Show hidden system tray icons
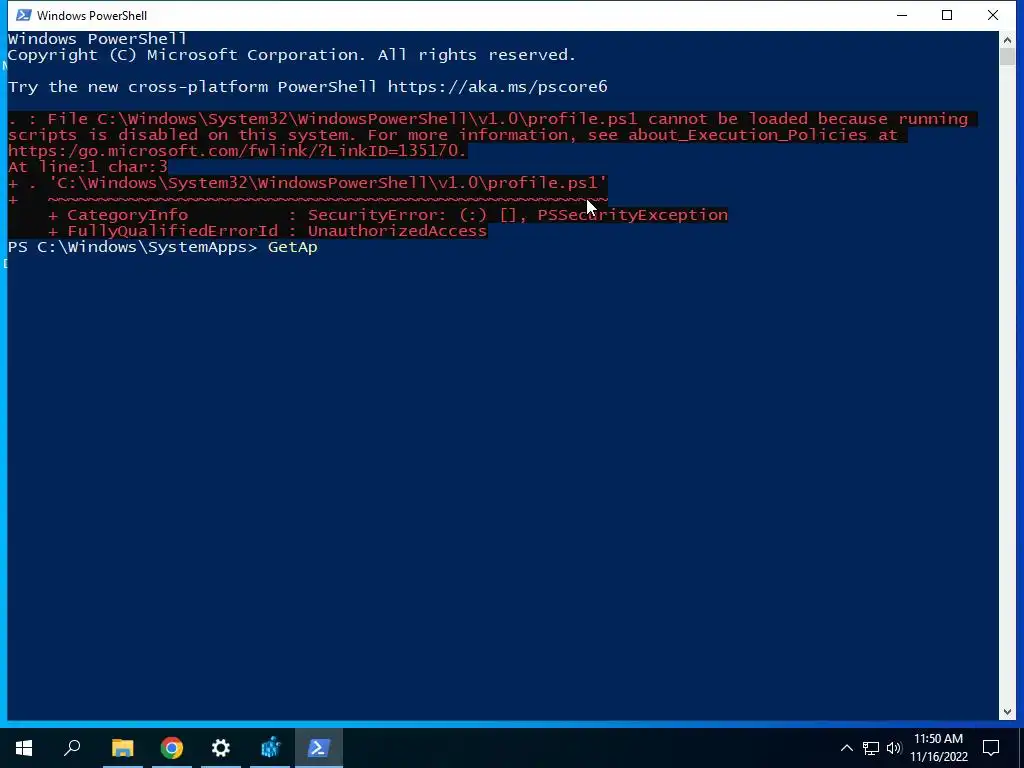Screen dimensions: 1024x768 [x=846, y=748]
